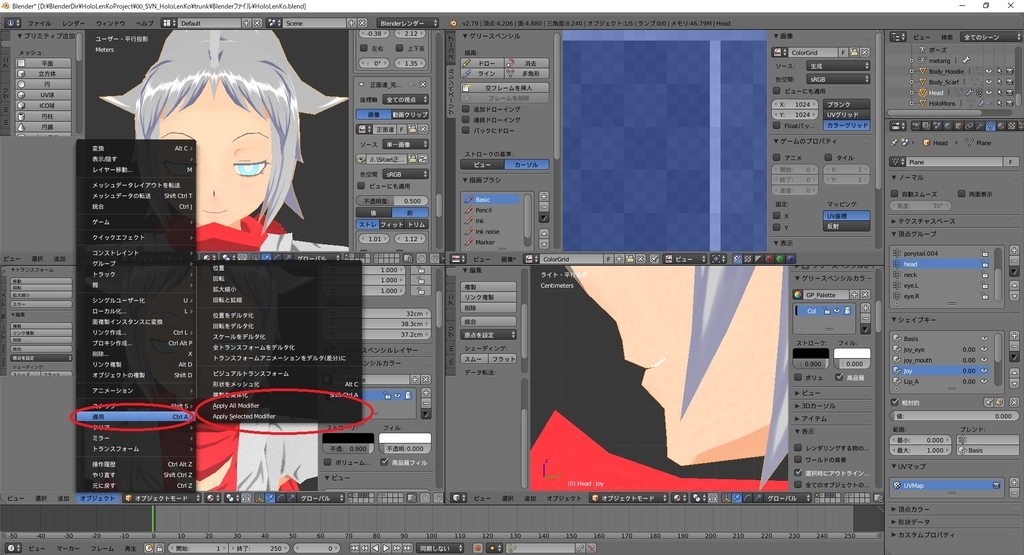Click フラット shading button
This screenshot has width=1024, height=555.
(x=503, y=358)
